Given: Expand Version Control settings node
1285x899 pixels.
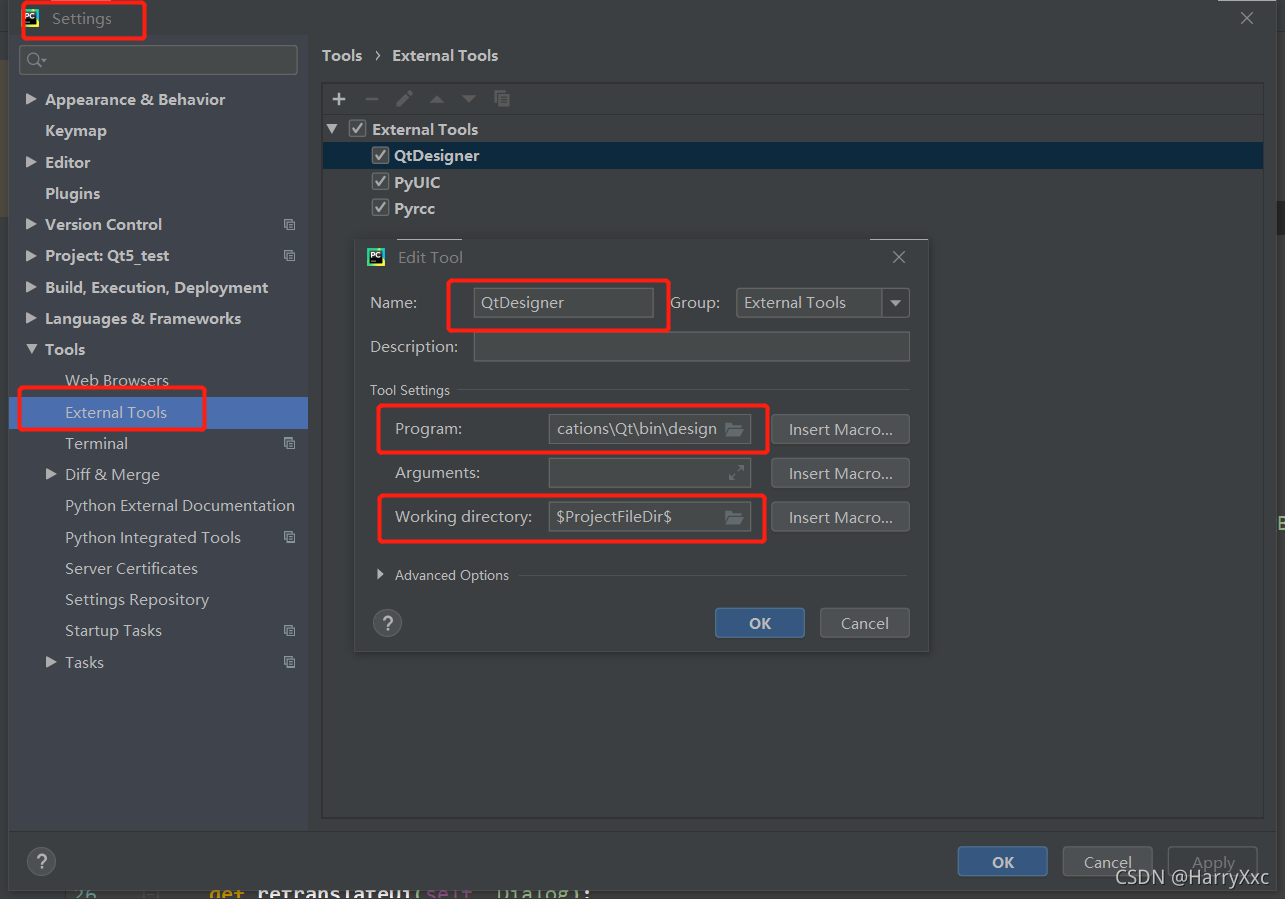Looking at the screenshot, I should (31, 224).
